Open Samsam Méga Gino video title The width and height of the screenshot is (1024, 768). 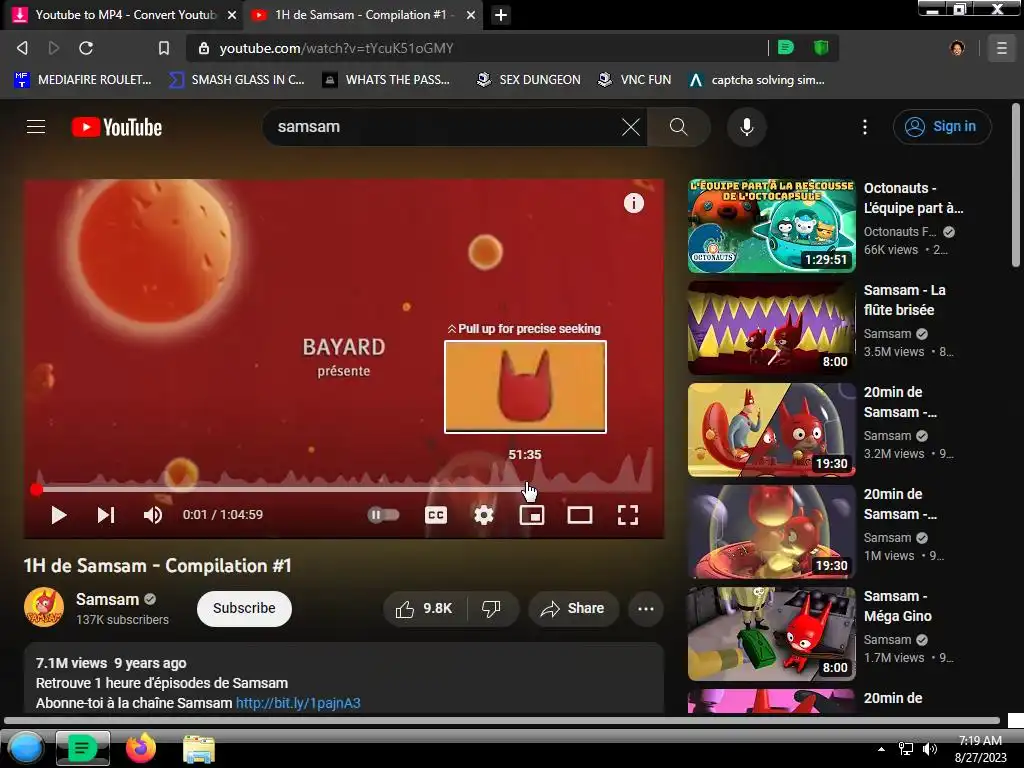tap(897, 607)
